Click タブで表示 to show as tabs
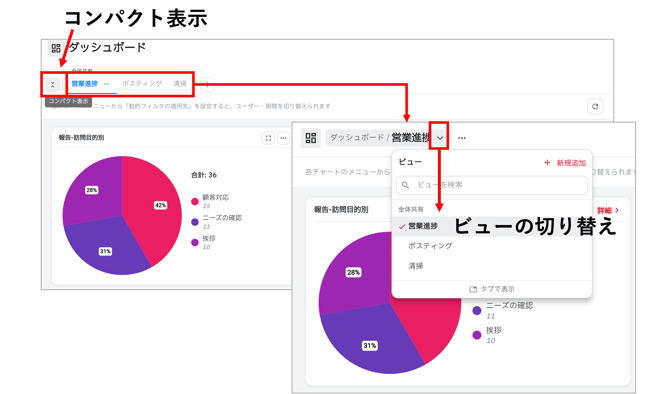This screenshot has width=670, height=394. (x=492, y=289)
